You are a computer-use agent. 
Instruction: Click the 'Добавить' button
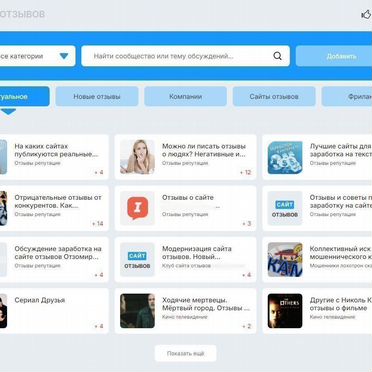pyautogui.click(x=334, y=56)
